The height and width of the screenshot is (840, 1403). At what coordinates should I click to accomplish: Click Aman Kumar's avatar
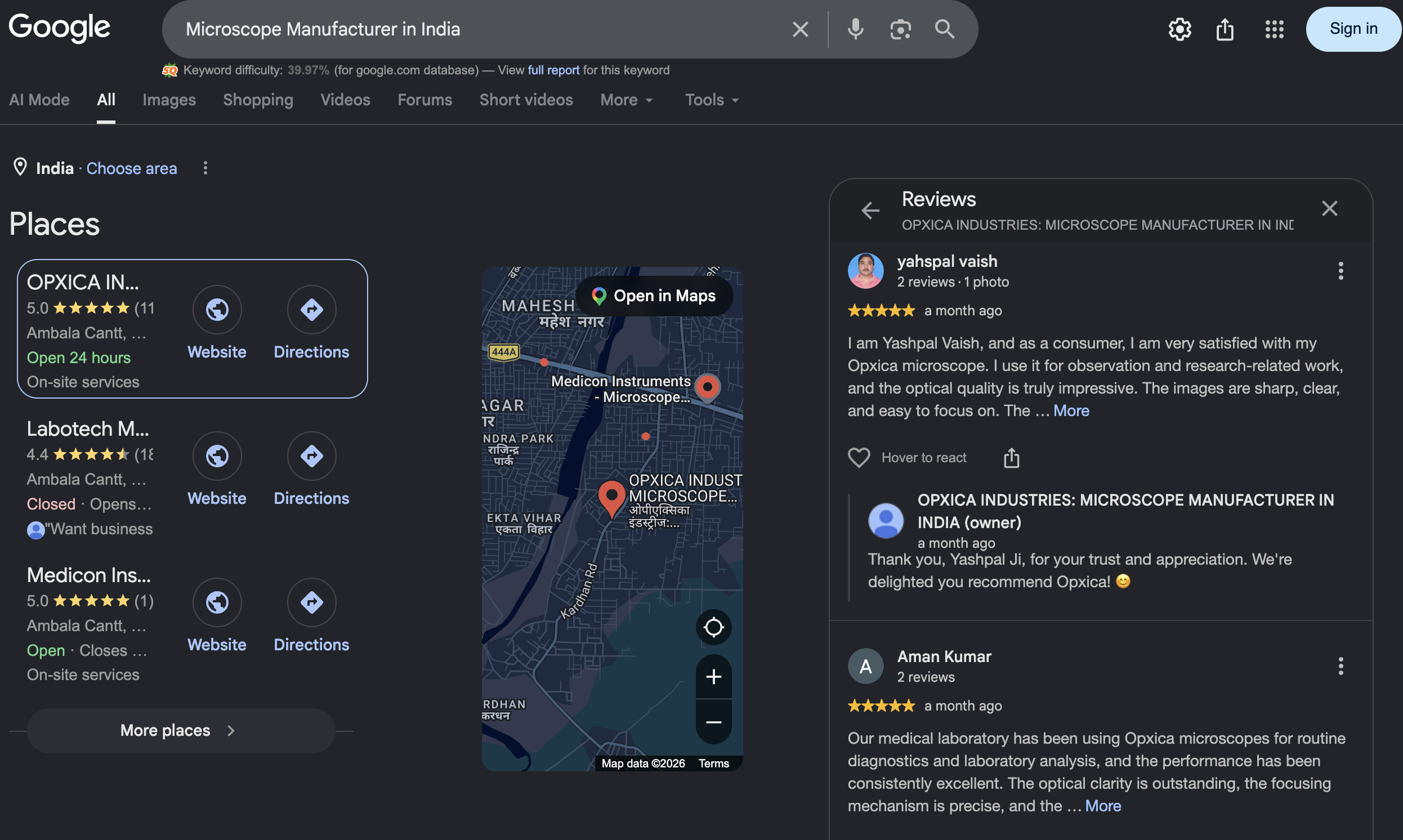(865, 666)
